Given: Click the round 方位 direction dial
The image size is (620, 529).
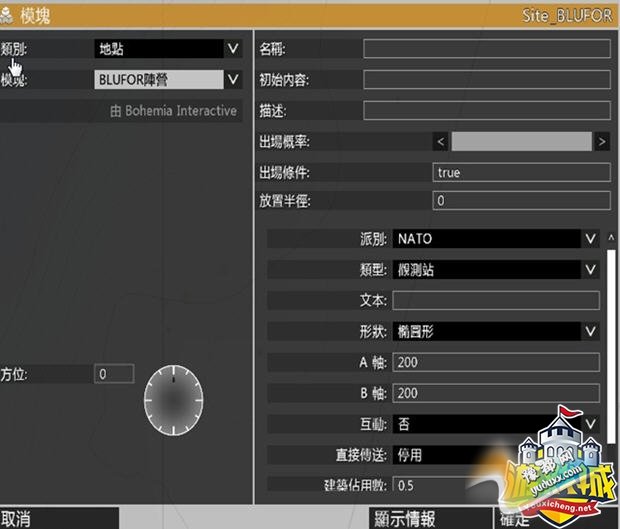Looking at the screenshot, I should [173, 399].
